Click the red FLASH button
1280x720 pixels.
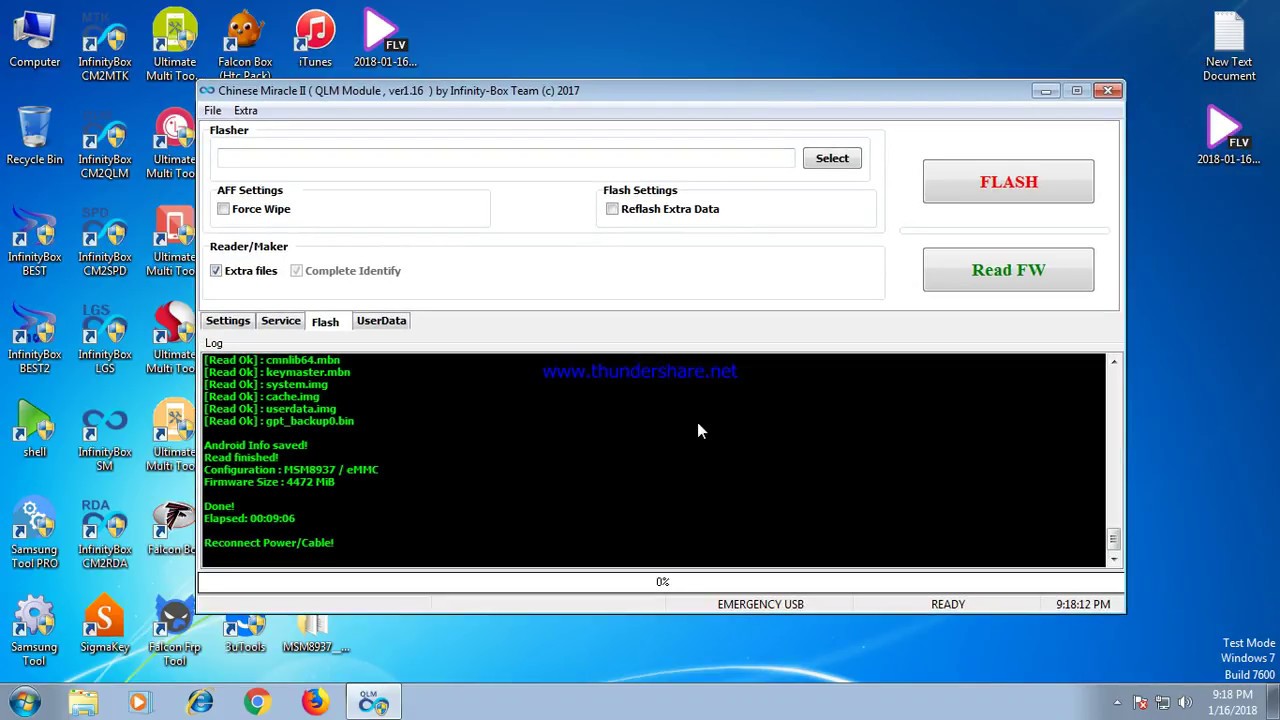coord(1008,182)
